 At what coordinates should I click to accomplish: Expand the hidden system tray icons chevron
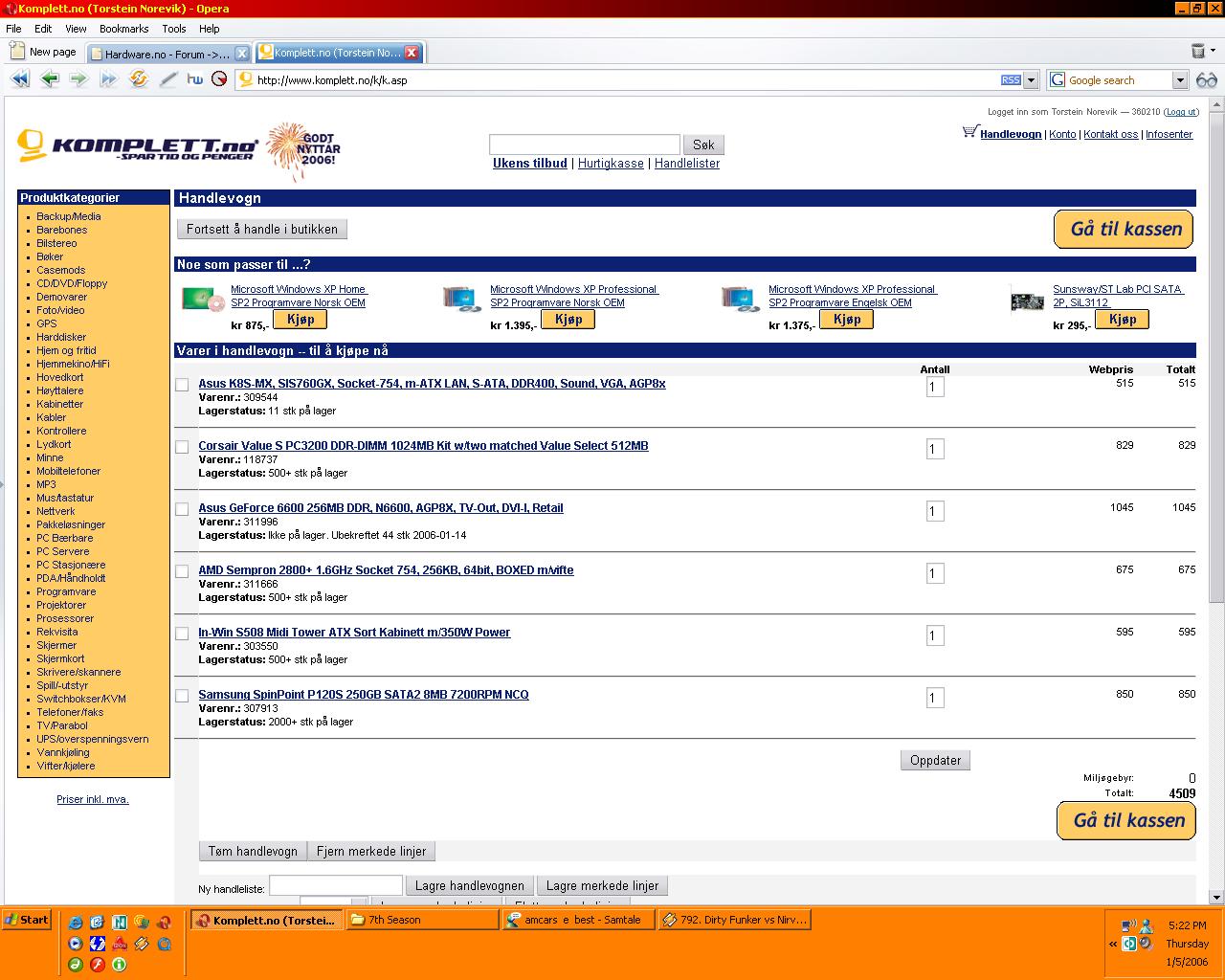point(1113,944)
